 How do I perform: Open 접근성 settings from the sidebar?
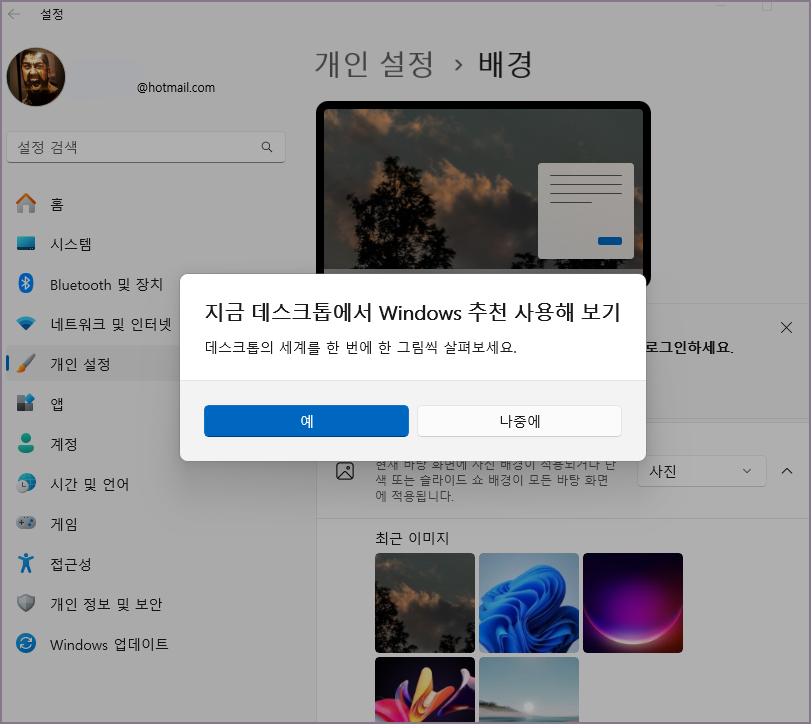(x=66, y=563)
